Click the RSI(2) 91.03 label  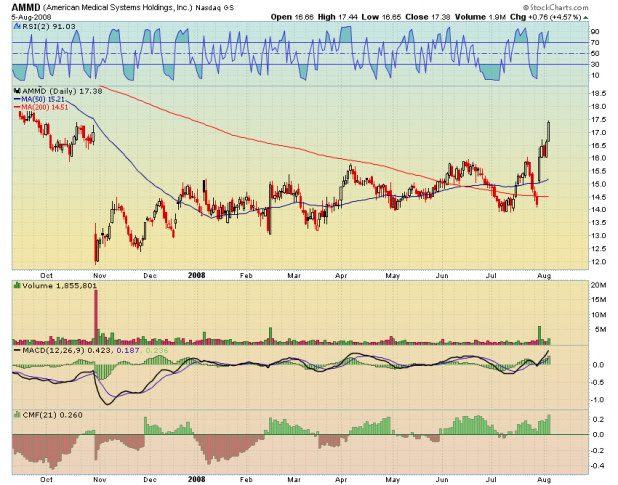click(x=49, y=26)
